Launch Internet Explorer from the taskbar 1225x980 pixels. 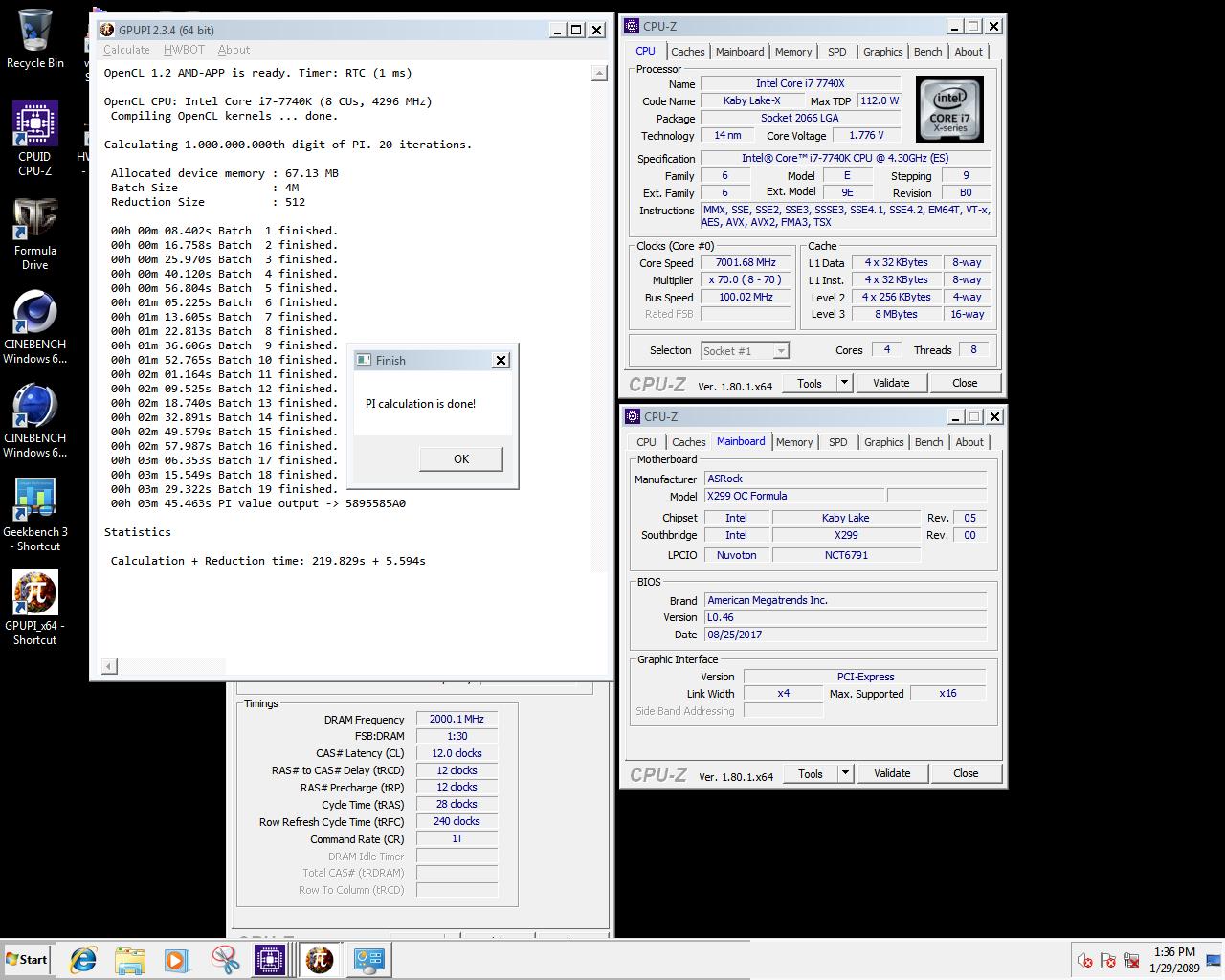point(83,959)
